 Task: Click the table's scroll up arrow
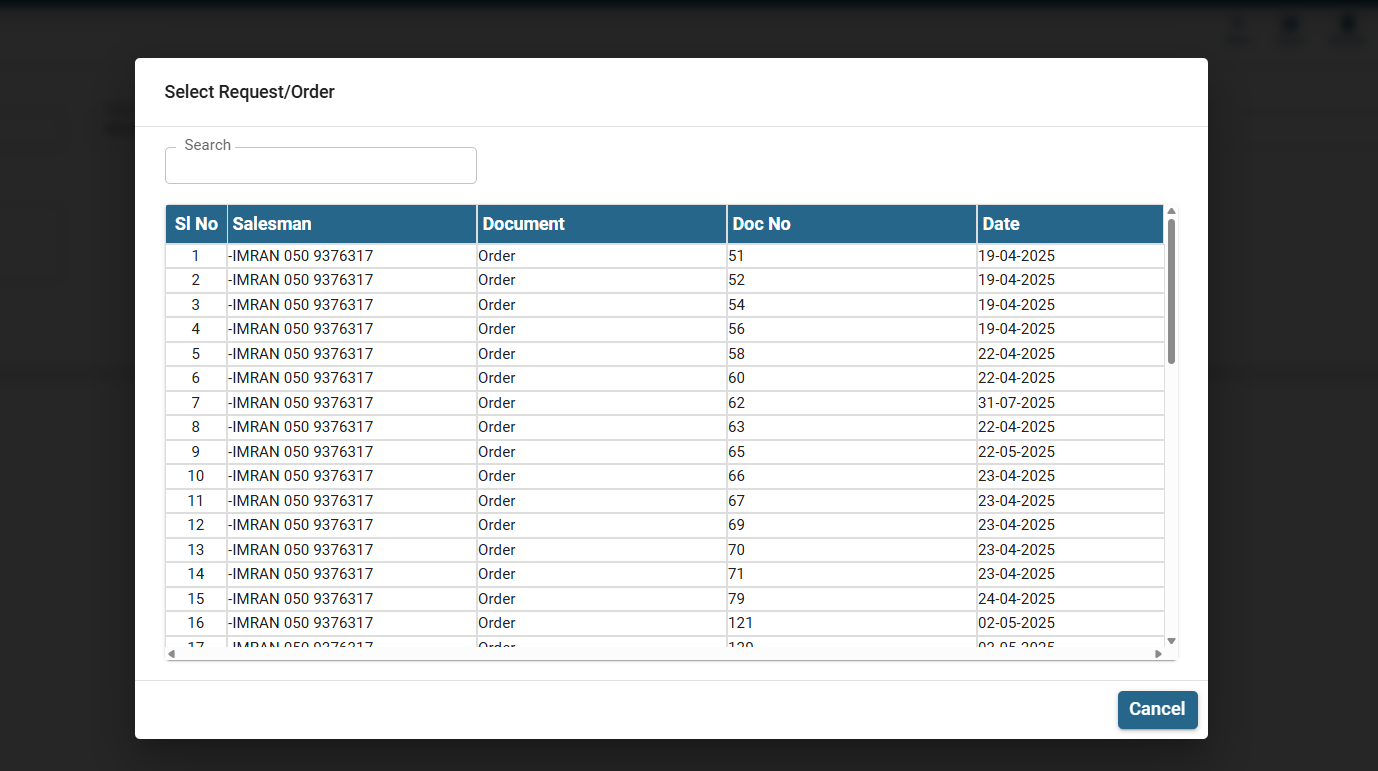coord(1171,211)
